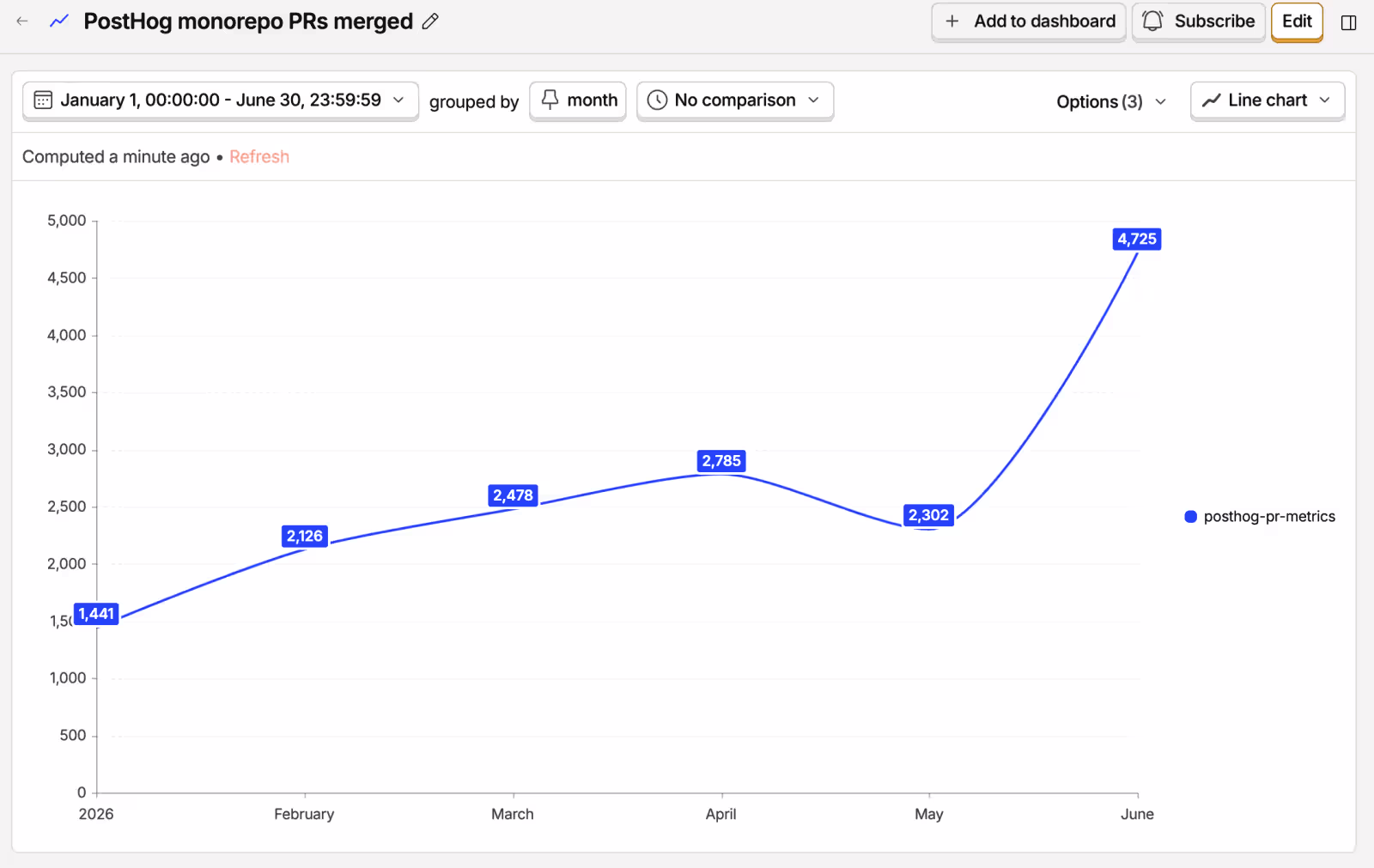Click the blue legend color dot

coord(1190,516)
